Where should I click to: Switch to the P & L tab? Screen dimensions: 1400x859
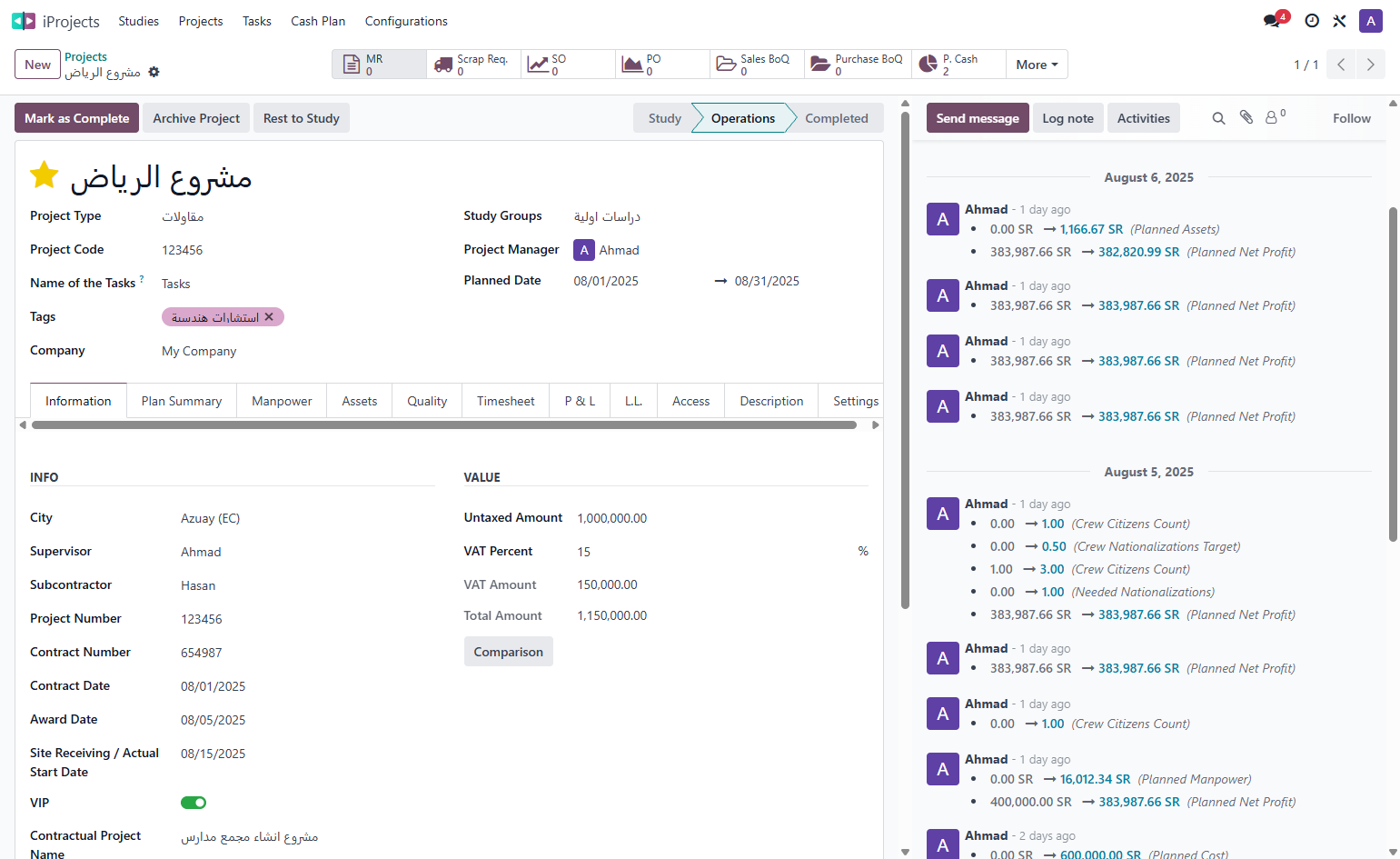[x=580, y=401]
